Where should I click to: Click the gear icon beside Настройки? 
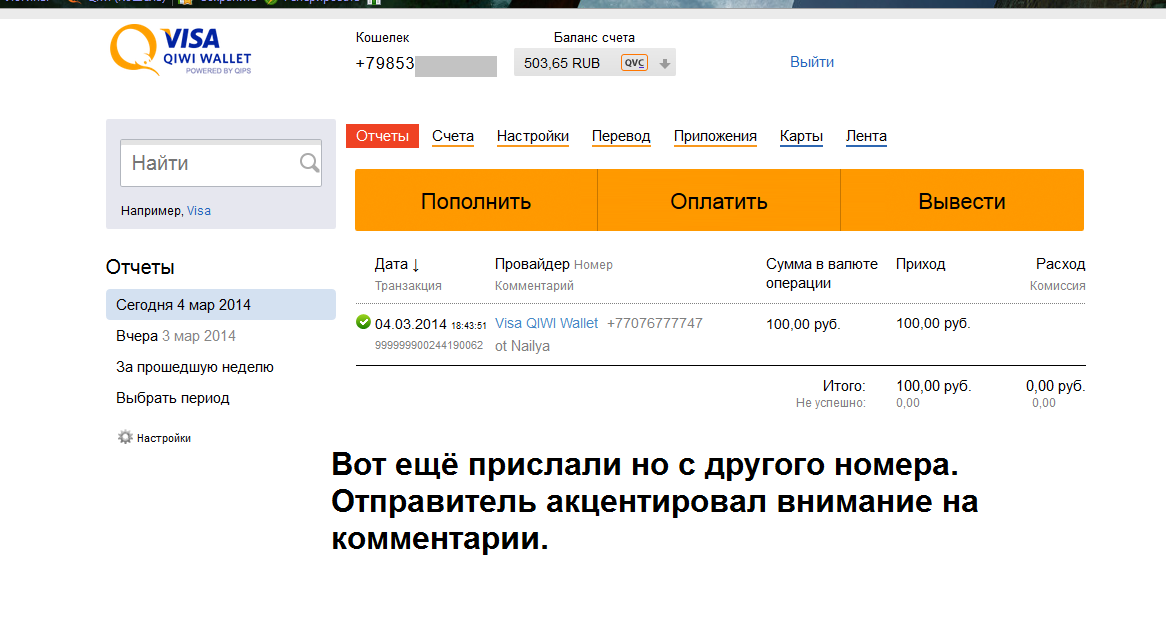click(x=125, y=438)
